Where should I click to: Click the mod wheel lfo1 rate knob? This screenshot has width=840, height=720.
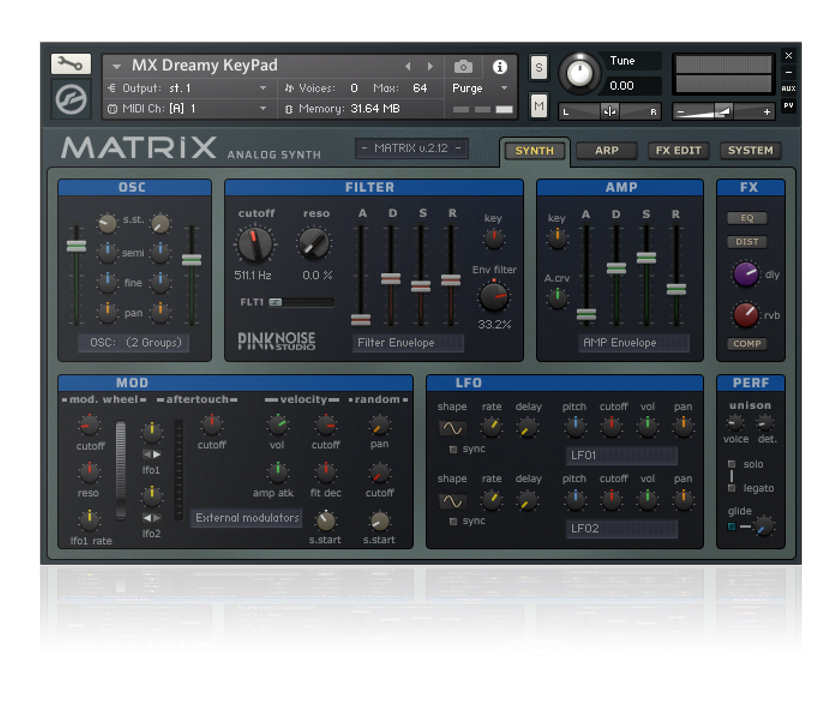click(x=89, y=519)
